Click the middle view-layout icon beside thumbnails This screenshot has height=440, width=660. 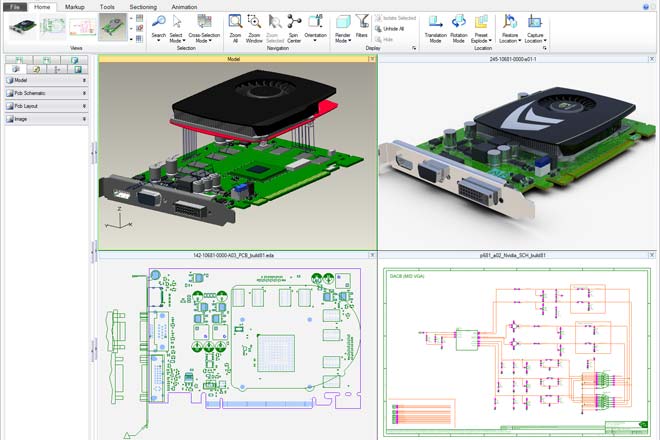(x=140, y=28)
